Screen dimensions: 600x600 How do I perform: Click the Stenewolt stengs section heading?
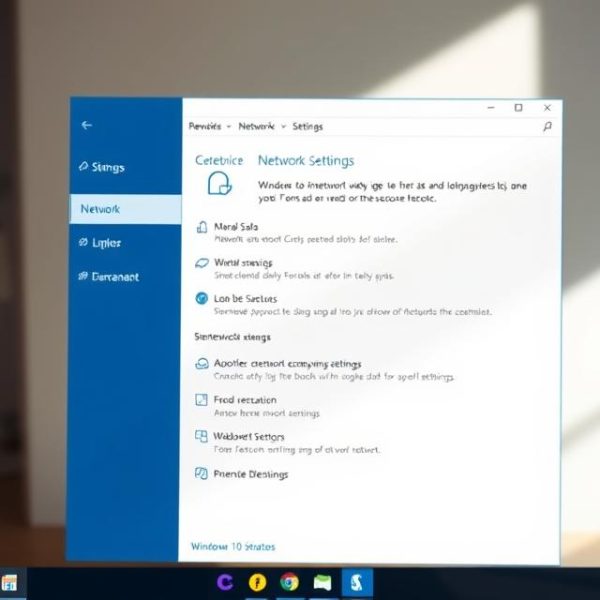(232, 337)
